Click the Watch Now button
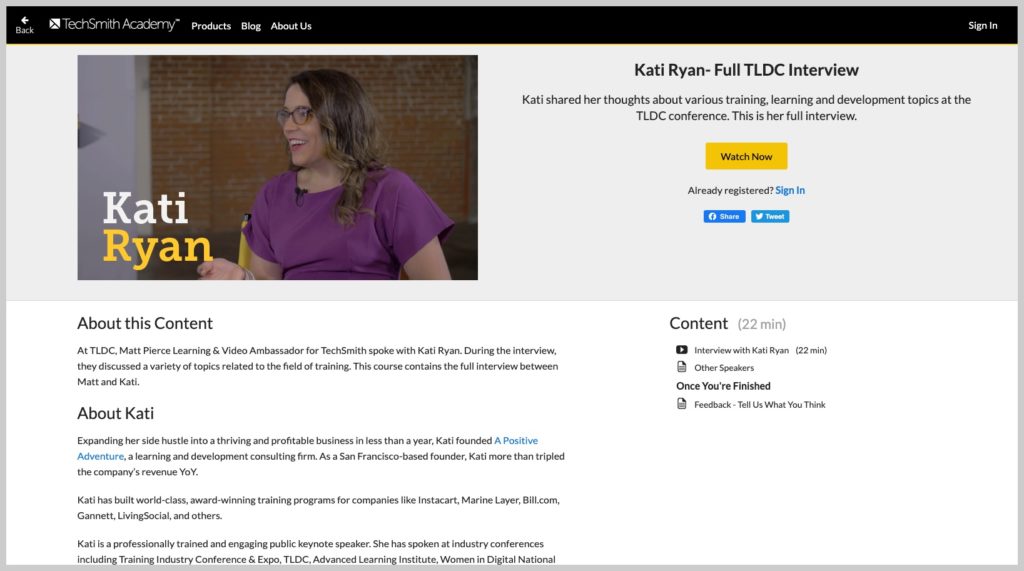 click(x=746, y=156)
